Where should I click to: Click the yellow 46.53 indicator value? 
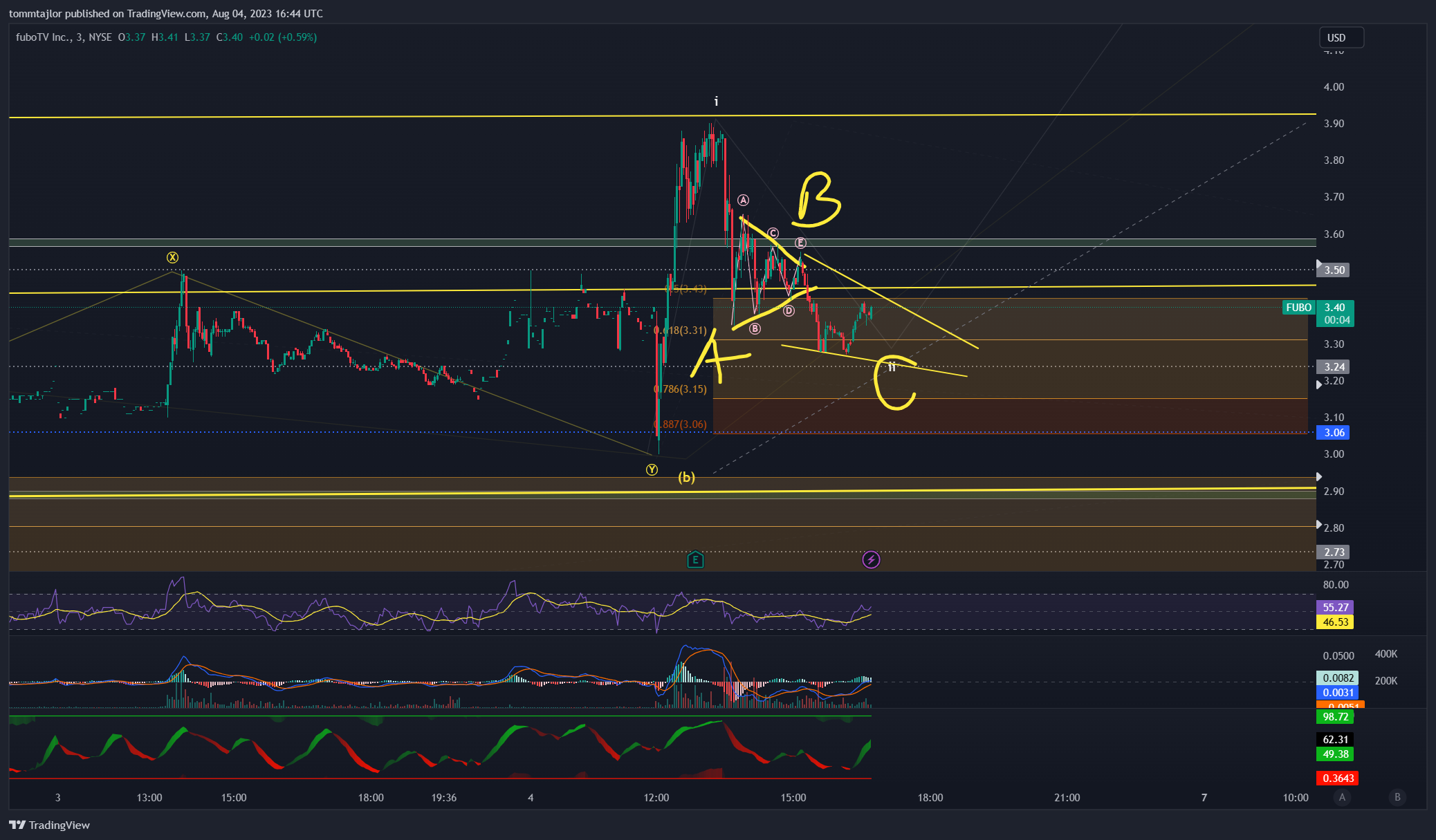1335,622
